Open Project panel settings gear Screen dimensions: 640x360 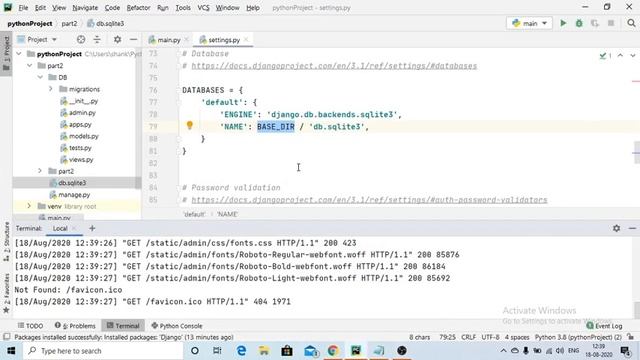[x=118, y=40]
